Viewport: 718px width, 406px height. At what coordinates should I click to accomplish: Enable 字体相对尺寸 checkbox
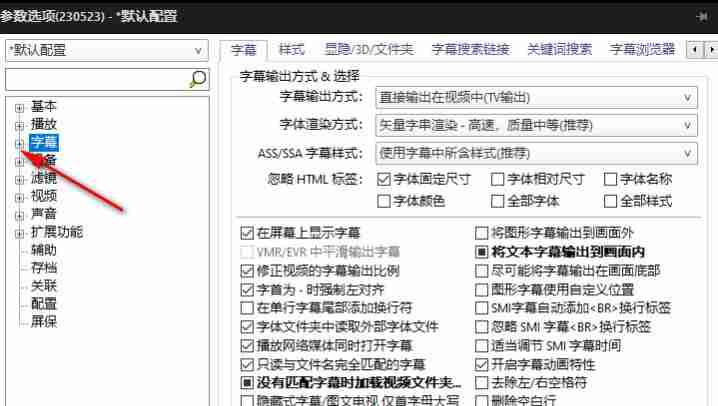click(x=497, y=179)
